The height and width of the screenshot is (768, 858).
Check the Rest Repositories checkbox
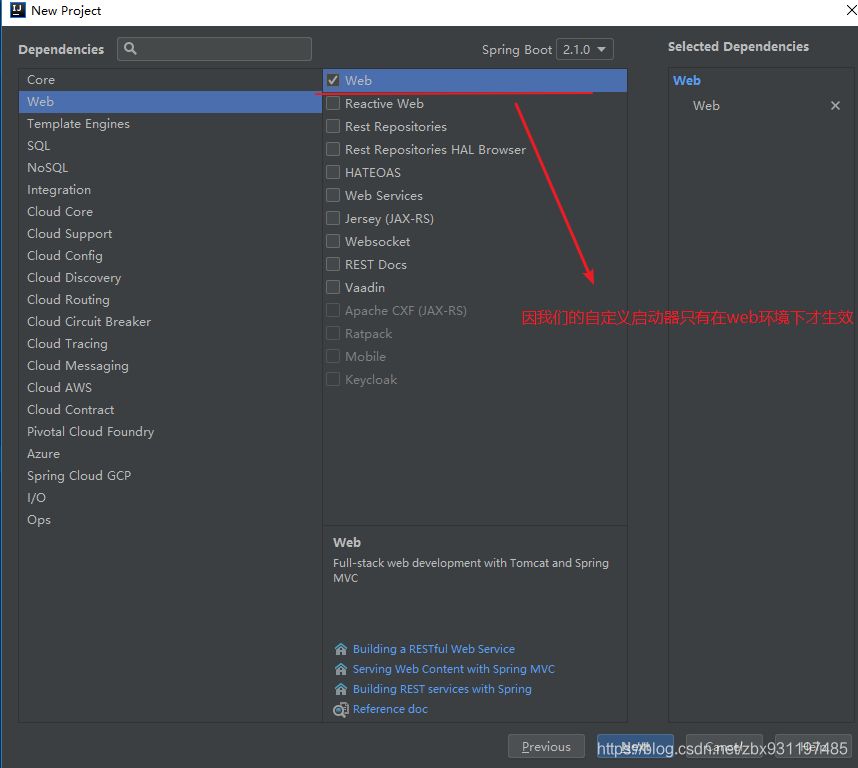[333, 126]
